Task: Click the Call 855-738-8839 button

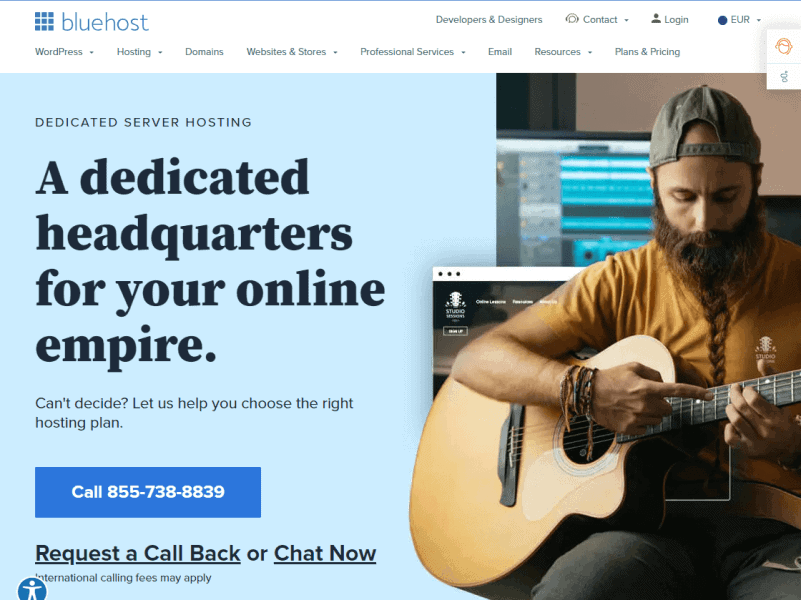Action: [x=148, y=492]
